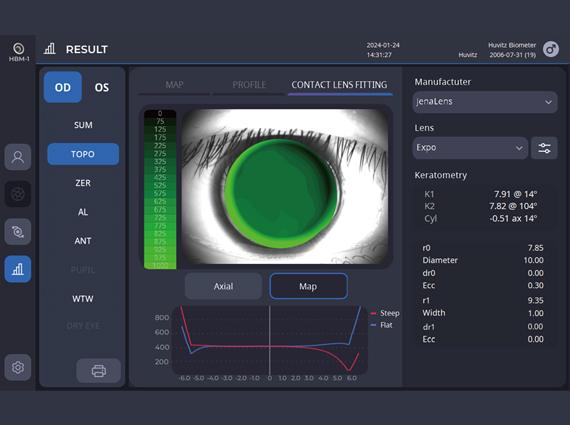This screenshot has width=570, height=425.
Task: Open the patient profile sidebar icon
Action: tap(18, 157)
